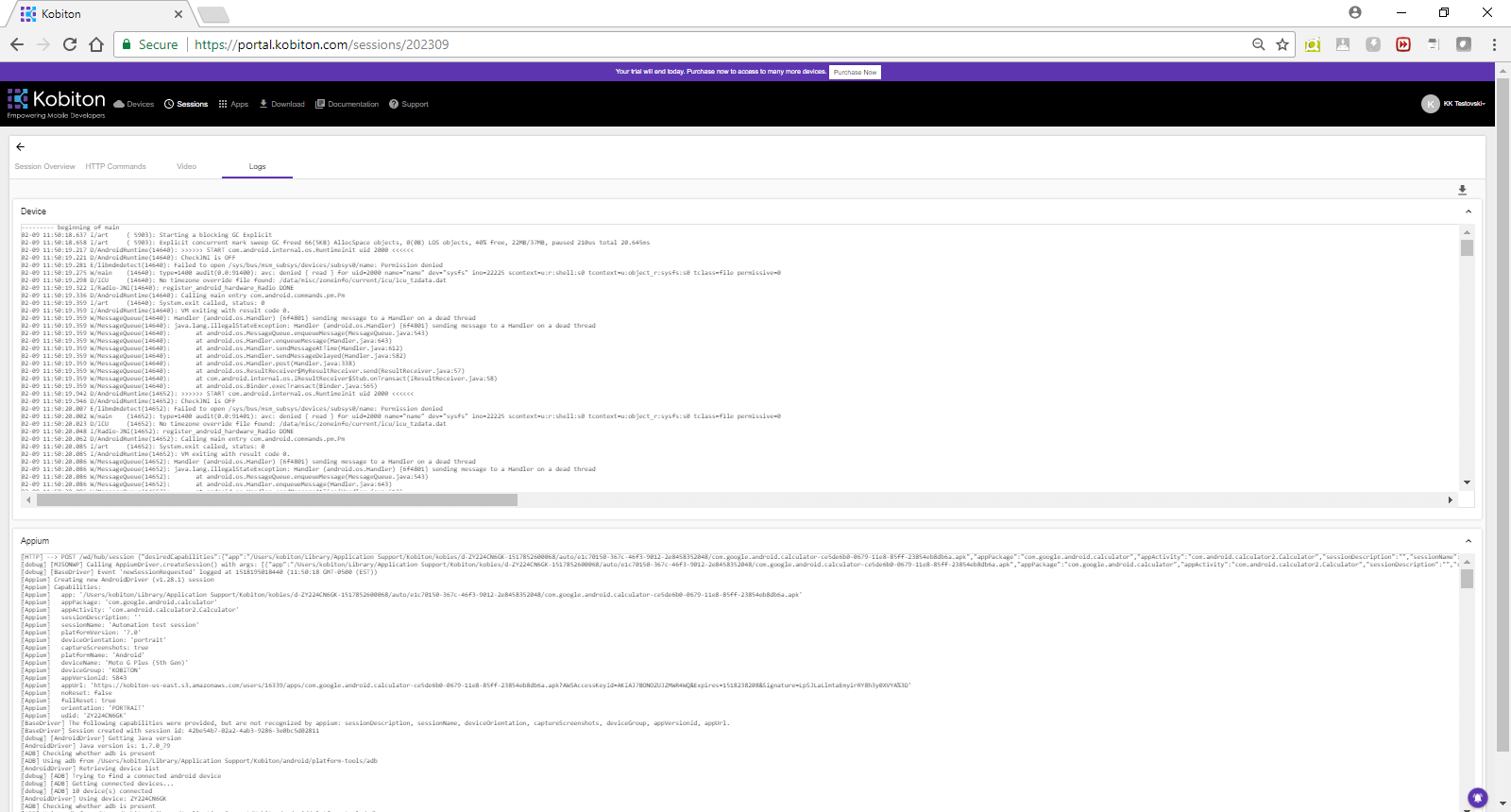Bookmark this page with the star icon
Screen dimensions: 1511x812
pos(1282,44)
